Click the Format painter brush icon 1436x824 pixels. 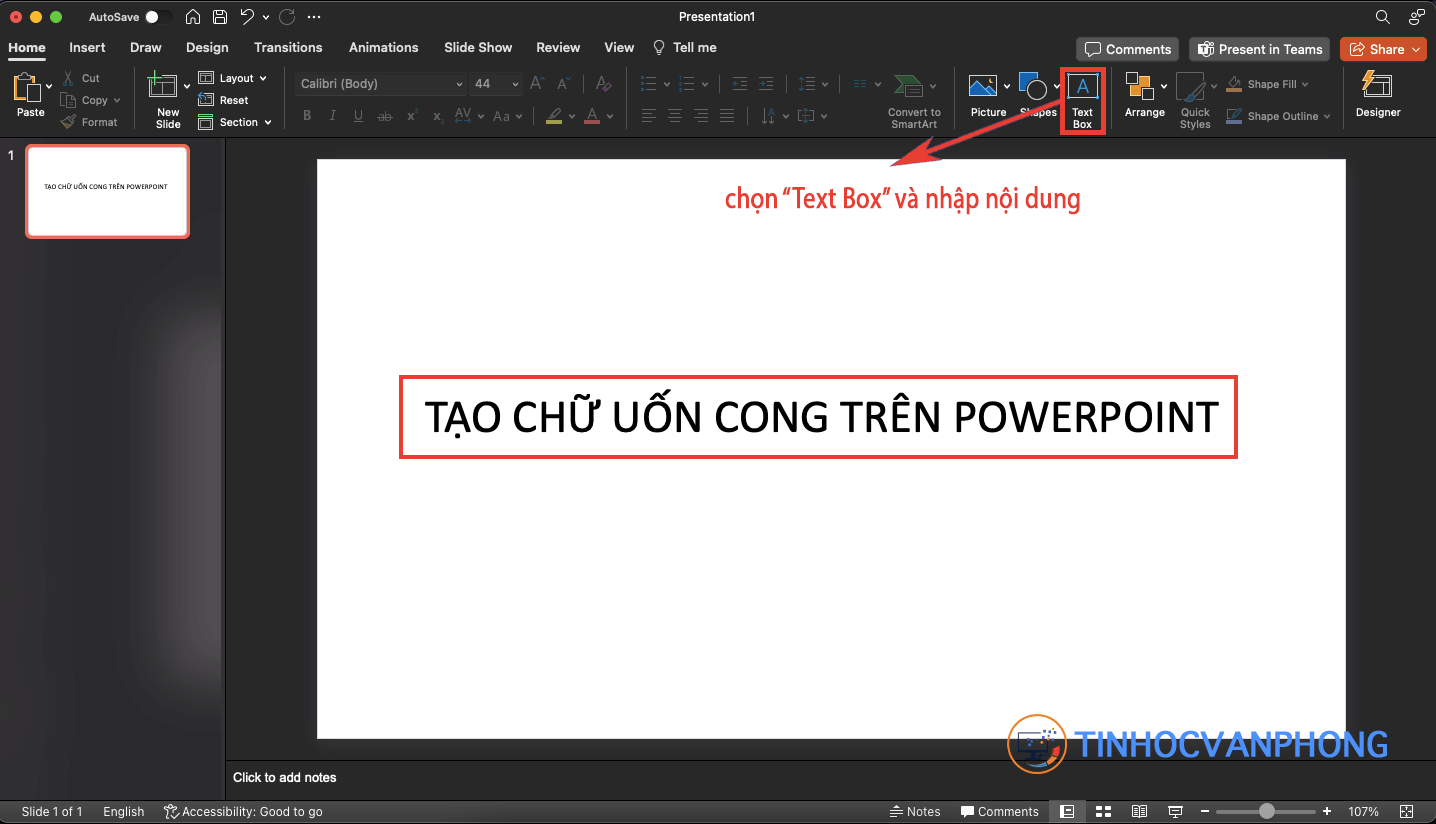68,122
